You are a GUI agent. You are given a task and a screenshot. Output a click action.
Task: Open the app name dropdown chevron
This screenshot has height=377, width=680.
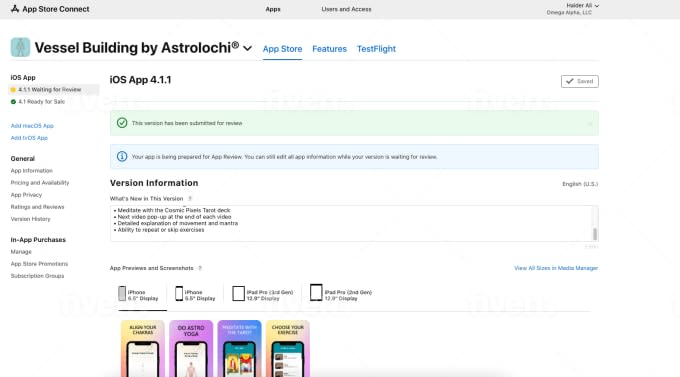(247, 48)
